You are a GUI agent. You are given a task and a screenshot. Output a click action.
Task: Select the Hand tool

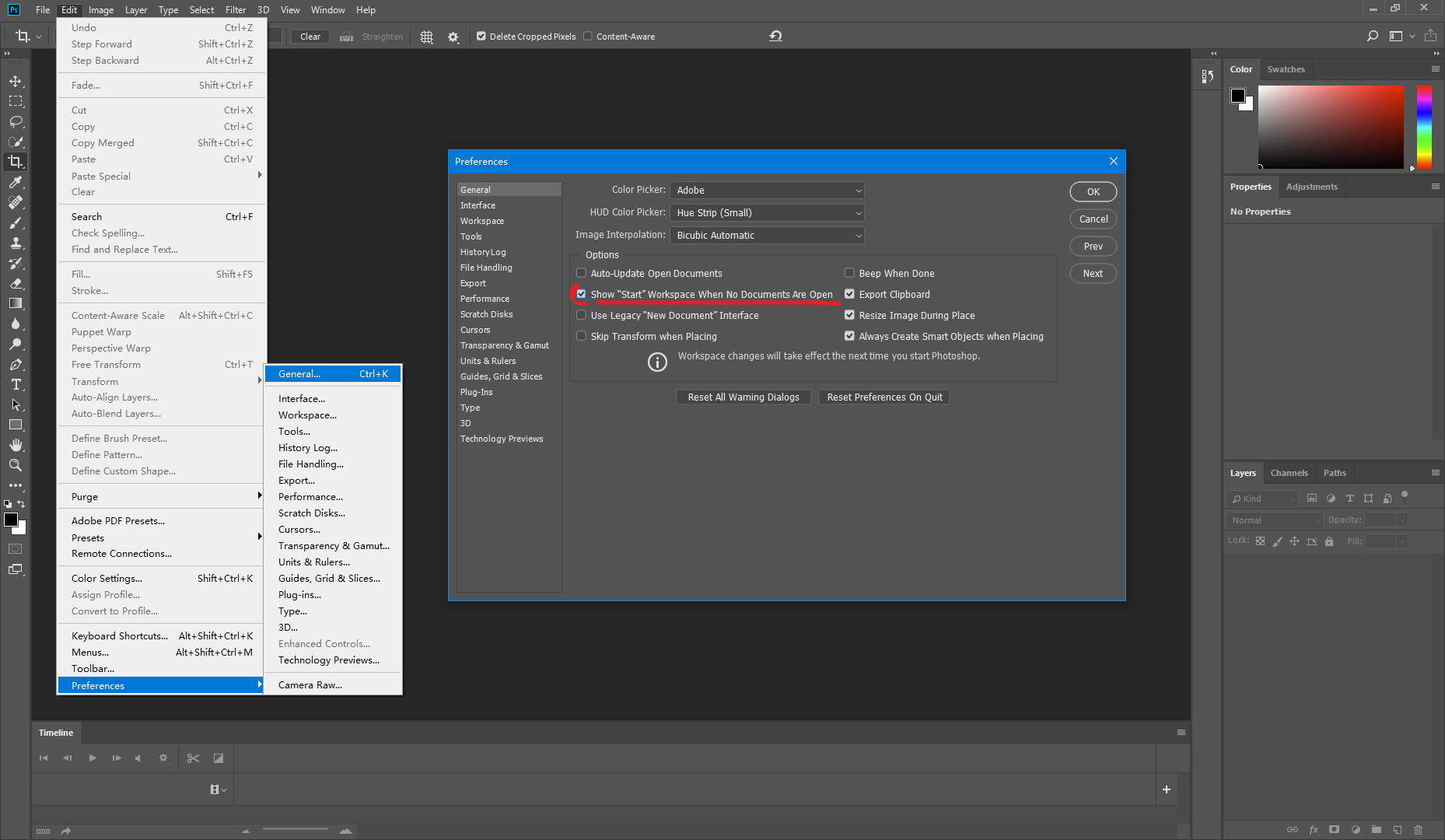(x=16, y=445)
